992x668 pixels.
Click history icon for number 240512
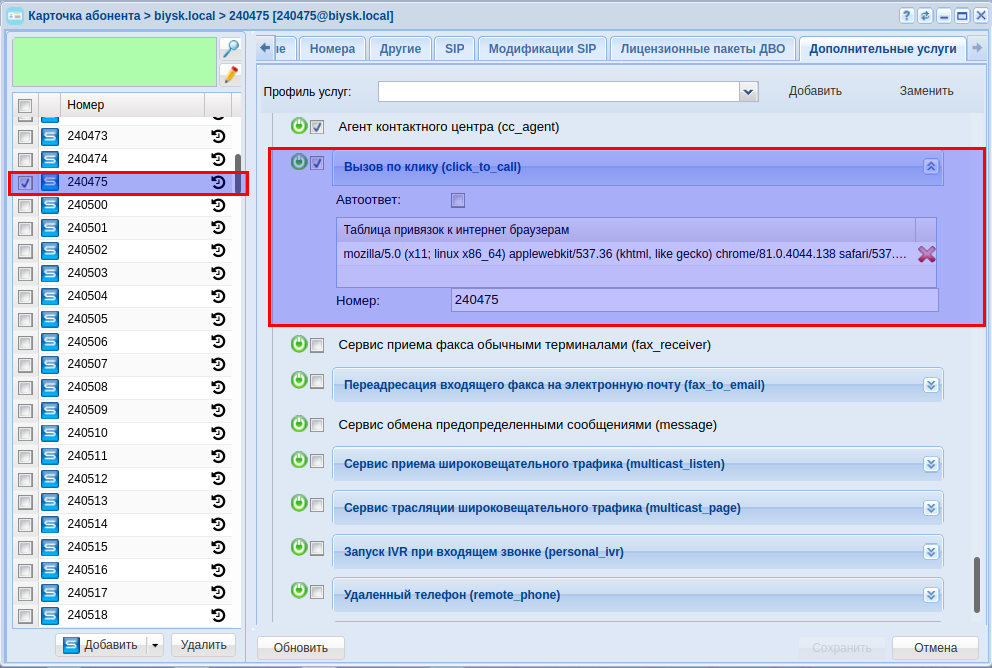point(218,479)
